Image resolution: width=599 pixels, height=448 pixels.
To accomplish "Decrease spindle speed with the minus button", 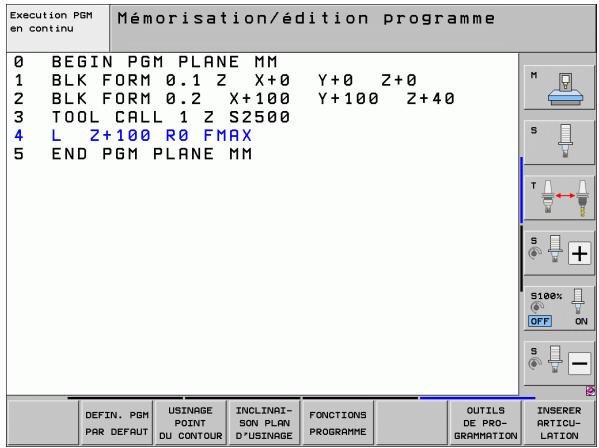I will (x=579, y=363).
